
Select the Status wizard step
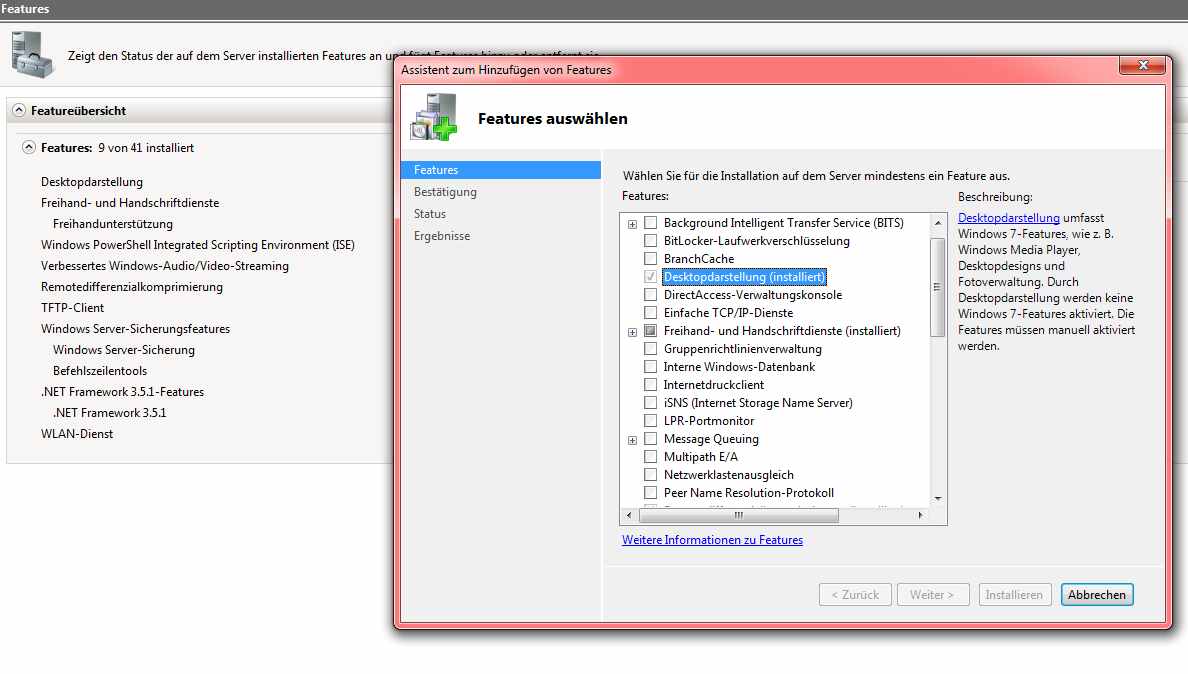[x=430, y=214]
